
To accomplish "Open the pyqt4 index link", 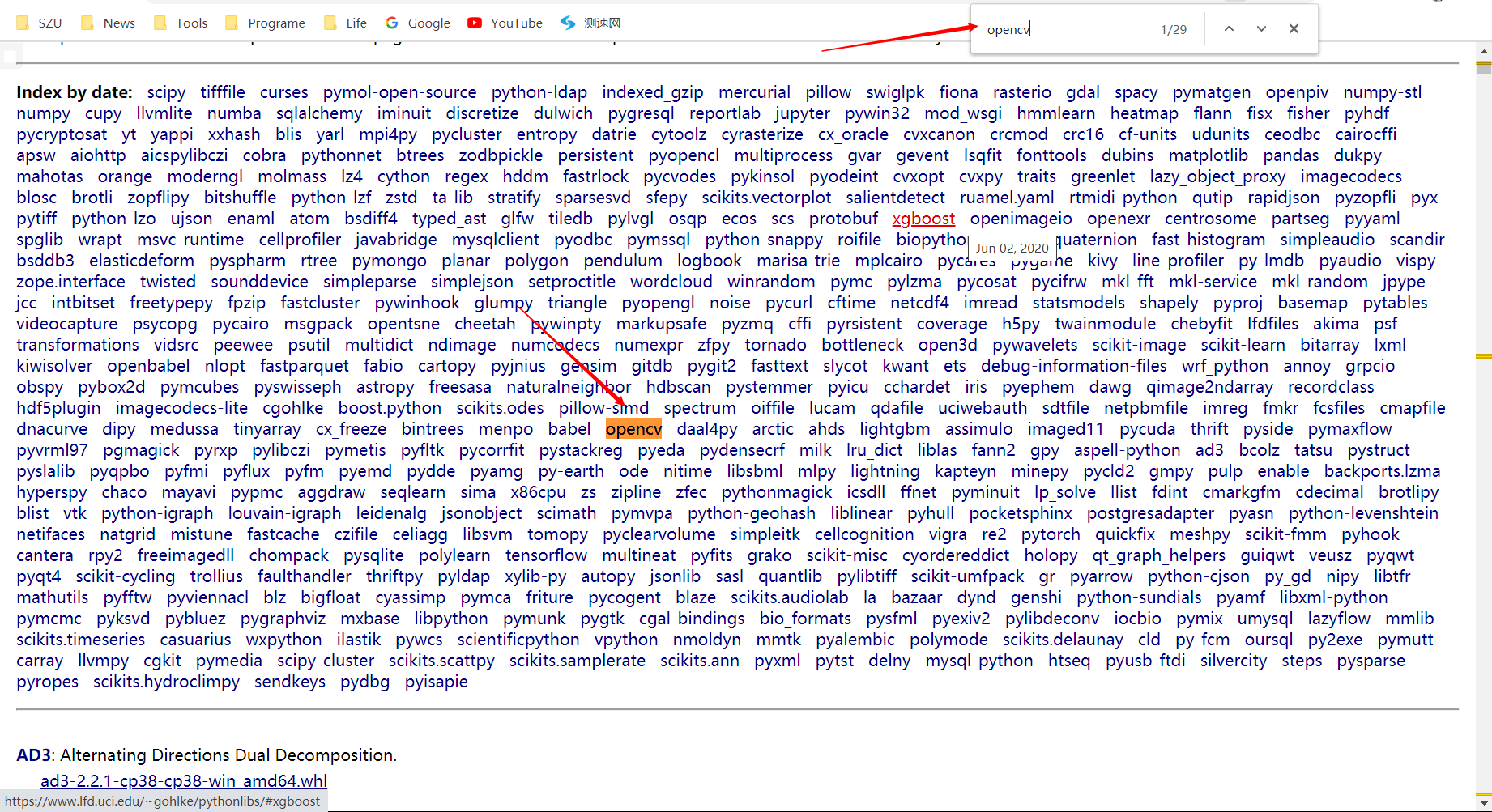I will (39, 576).
